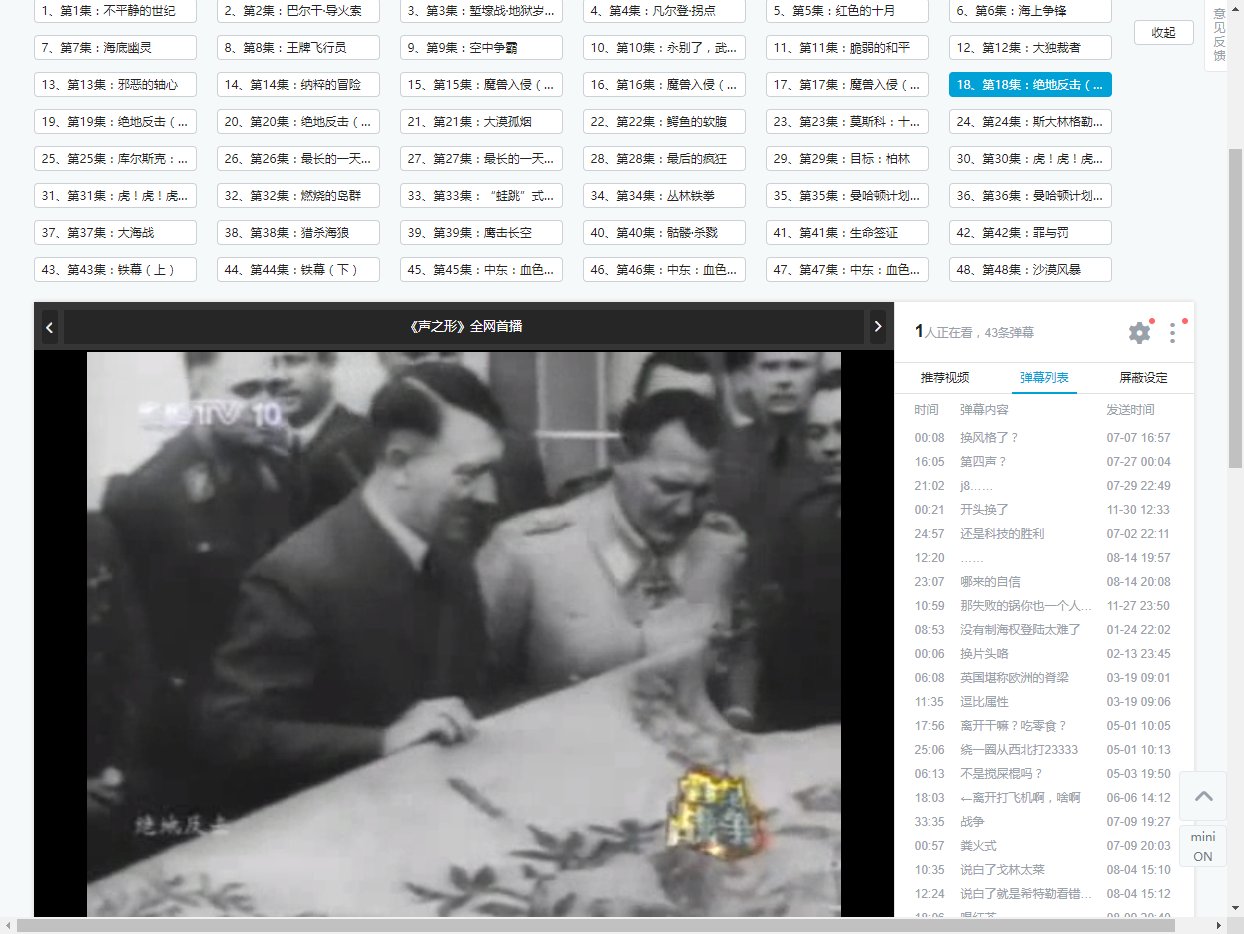This screenshot has width=1244, height=934.
Task: Open the 意见反馈 feedback side tab
Action: (x=1218, y=35)
